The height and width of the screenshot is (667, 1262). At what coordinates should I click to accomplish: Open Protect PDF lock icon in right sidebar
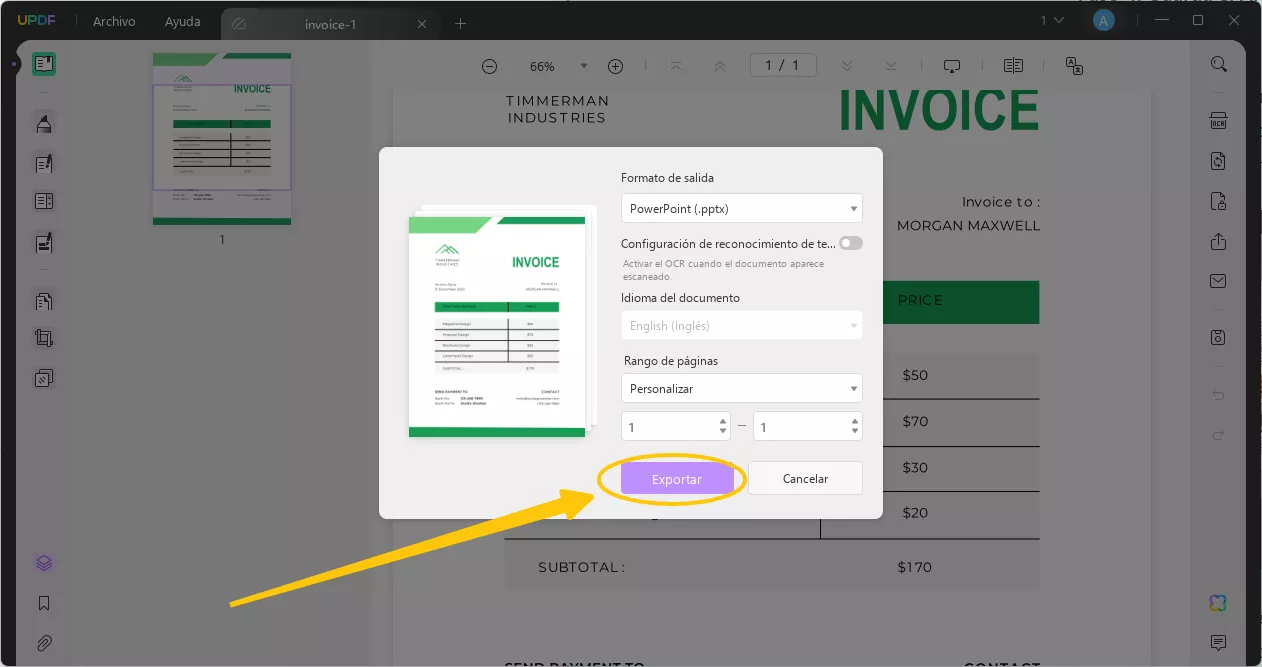click(x=1218, y=202)
